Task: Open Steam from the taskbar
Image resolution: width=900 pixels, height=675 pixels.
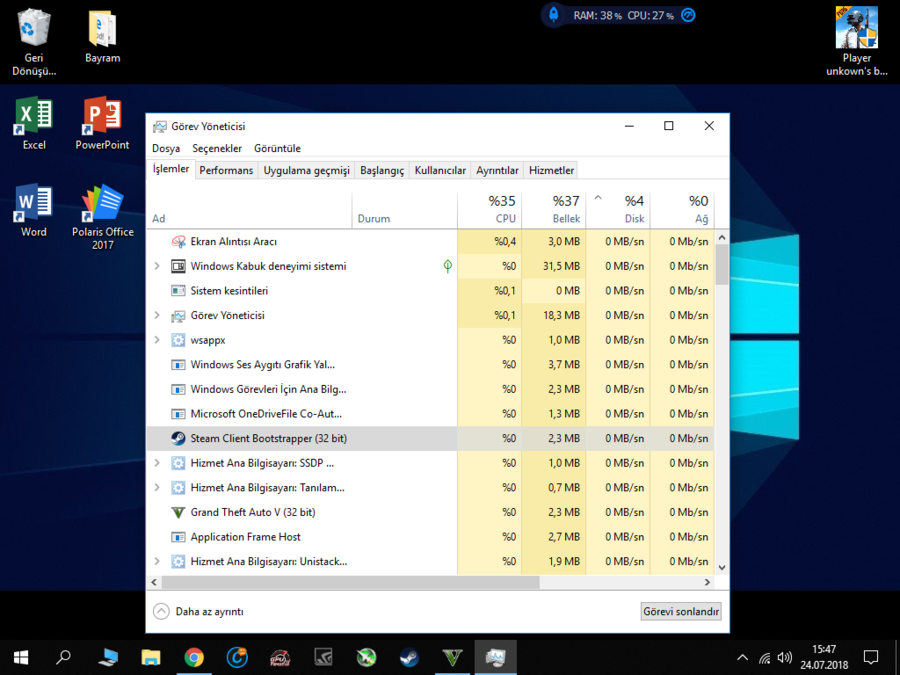Action: pos(409,657)
